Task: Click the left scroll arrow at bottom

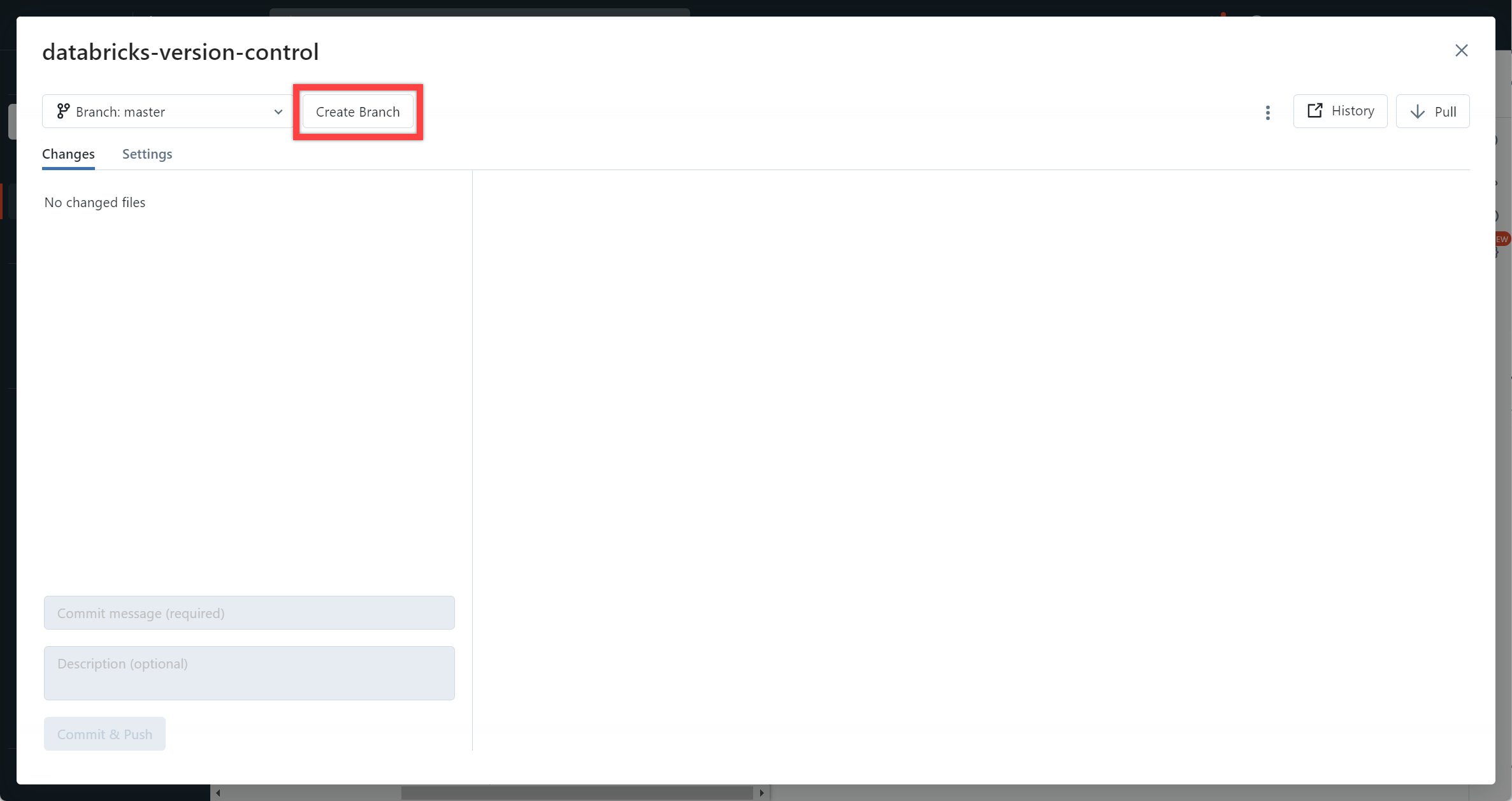Action: coord(218,793)
